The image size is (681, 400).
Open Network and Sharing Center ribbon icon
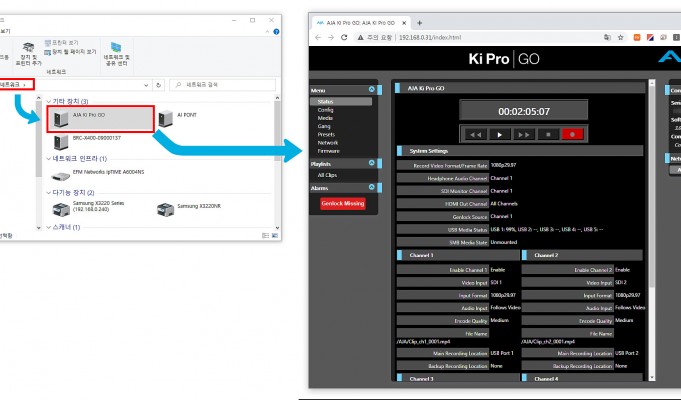(116, 54)
